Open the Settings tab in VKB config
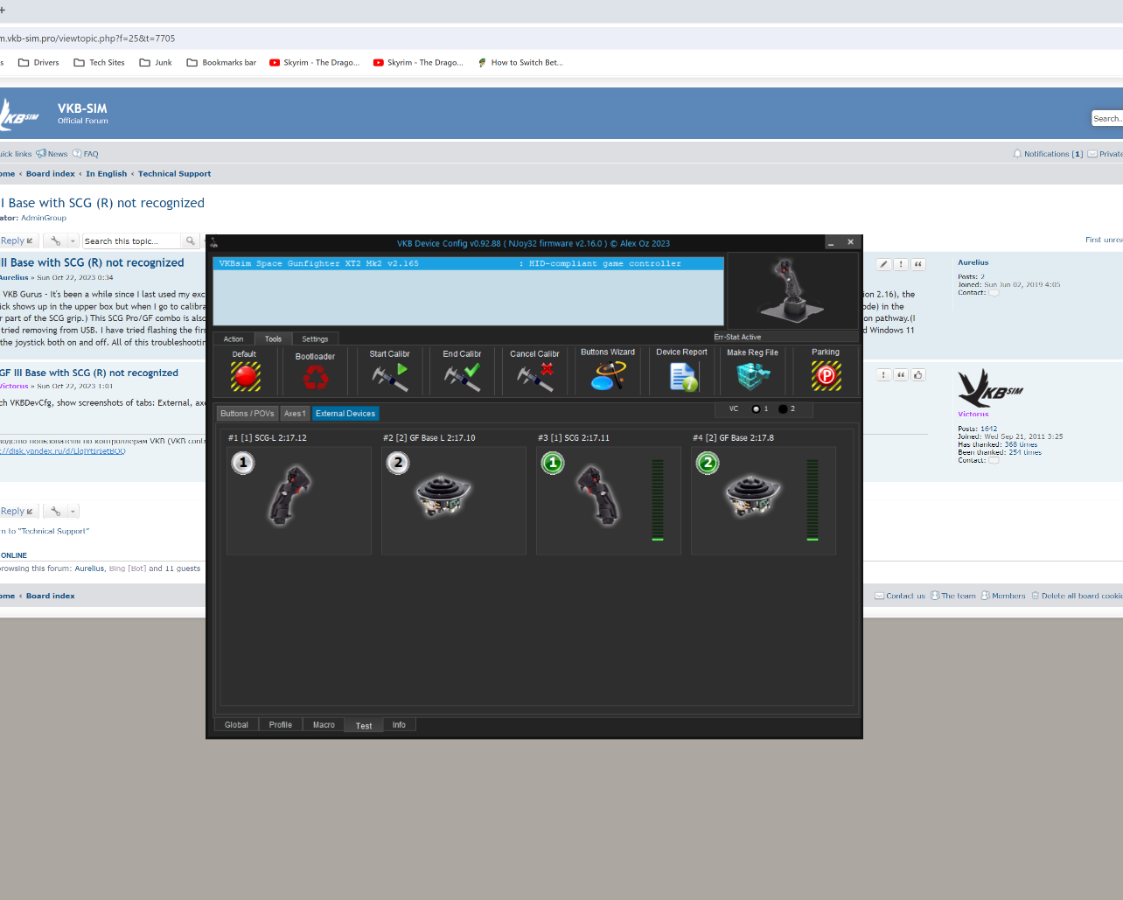1123x900 pixels. pyautogui.click(x=315, y=339)
